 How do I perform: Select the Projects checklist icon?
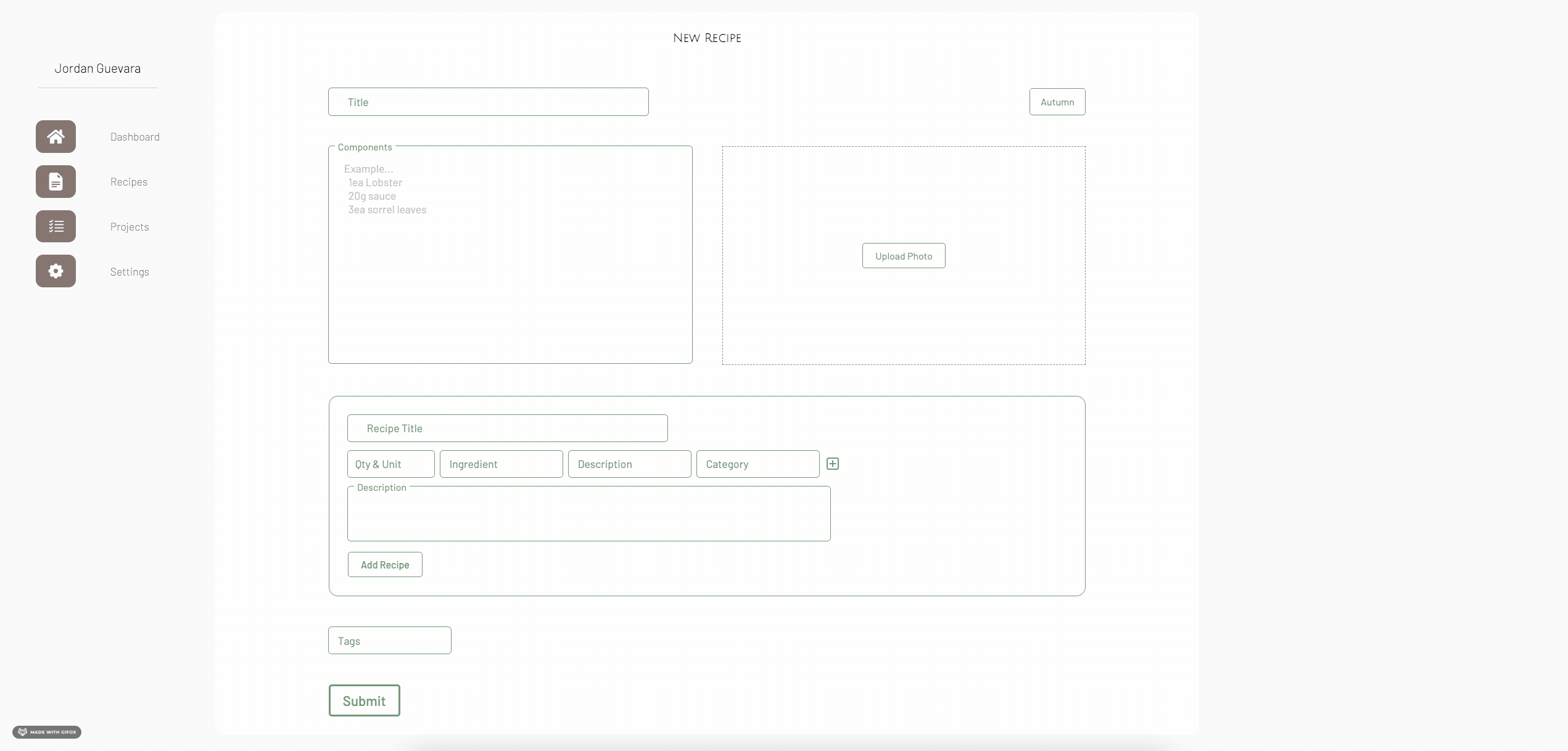click(x=56, y=226)
